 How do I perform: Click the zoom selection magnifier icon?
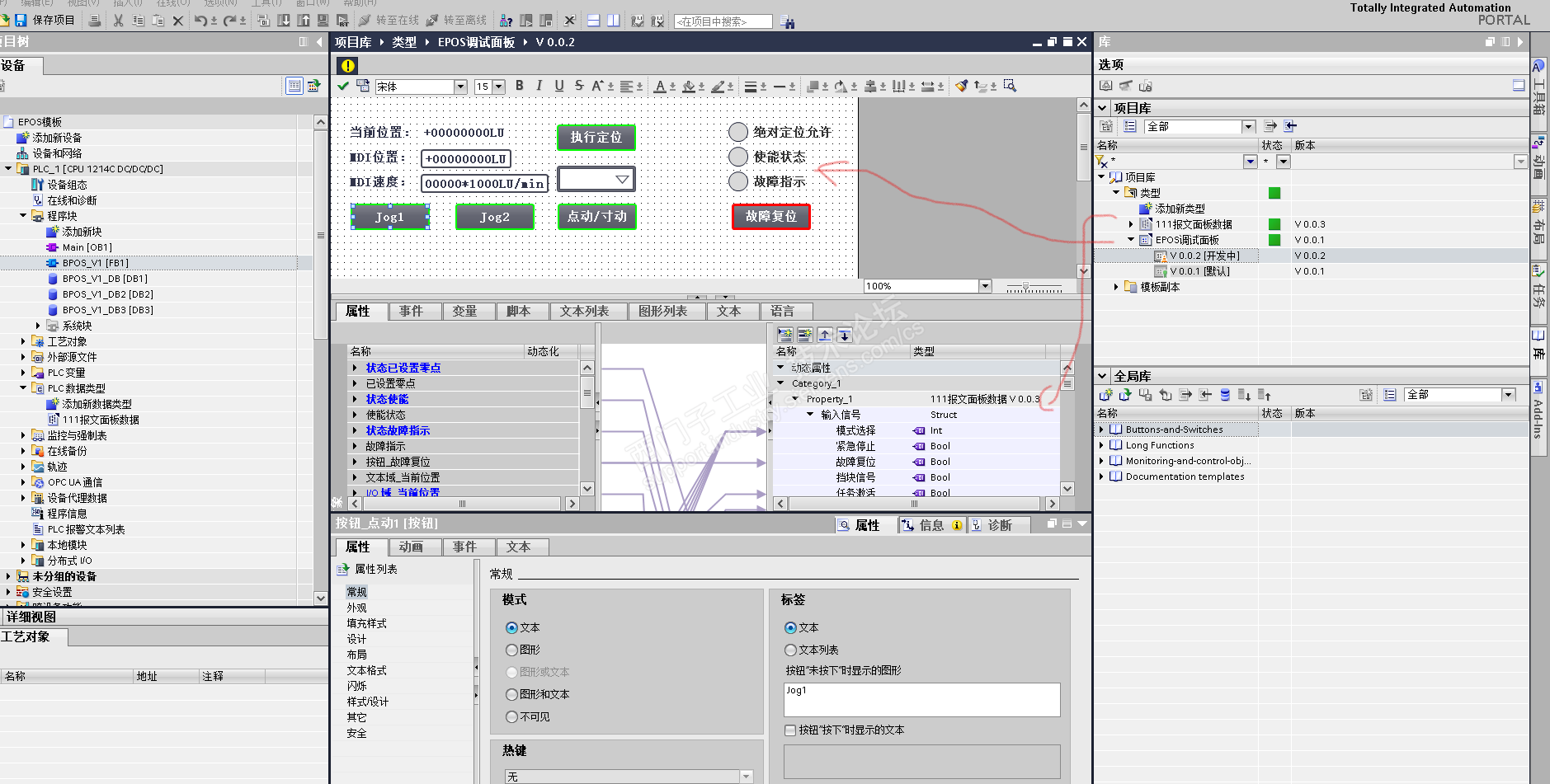[1010, 86]
